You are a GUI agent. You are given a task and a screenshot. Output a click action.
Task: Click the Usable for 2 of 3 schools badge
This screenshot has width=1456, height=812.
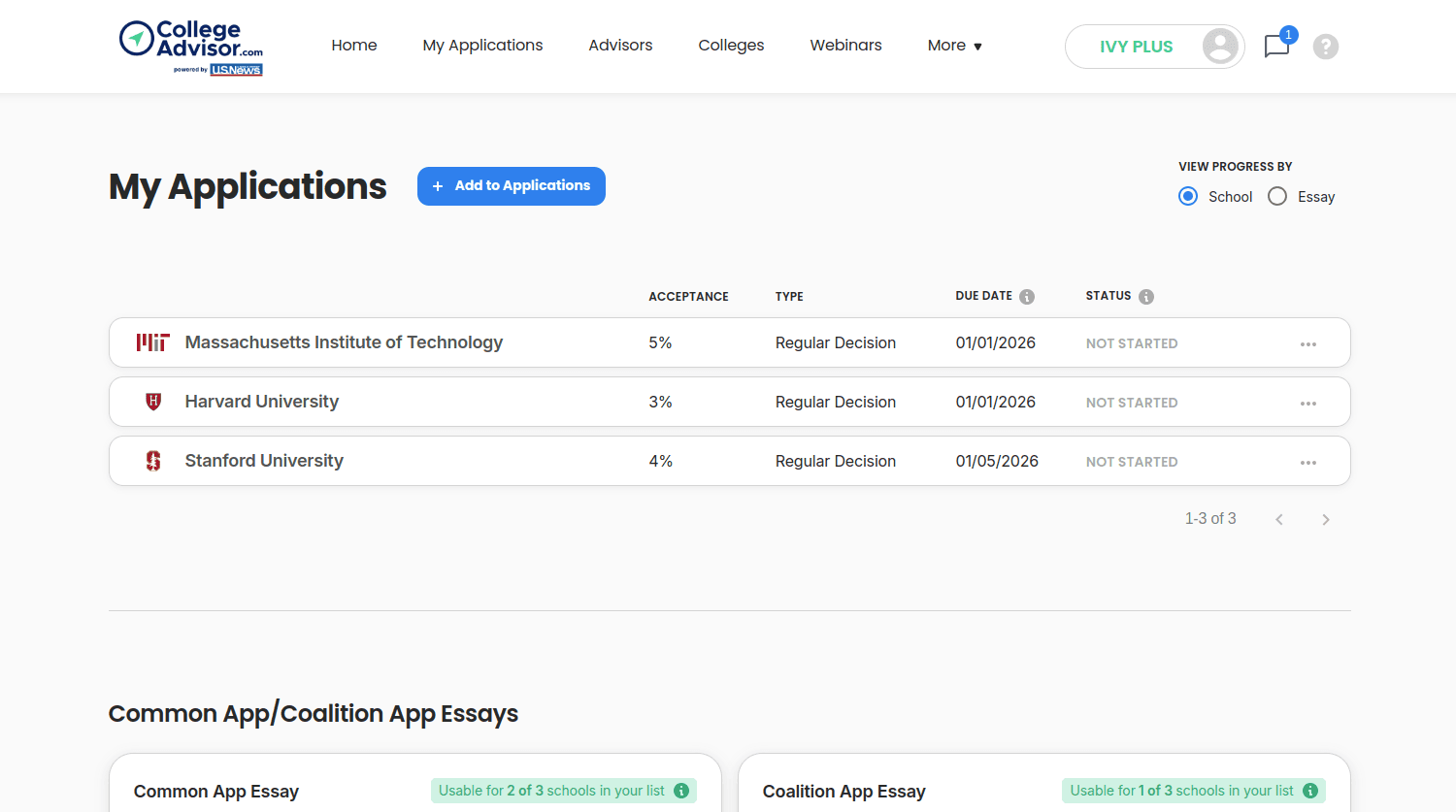[x=564, y=791]
